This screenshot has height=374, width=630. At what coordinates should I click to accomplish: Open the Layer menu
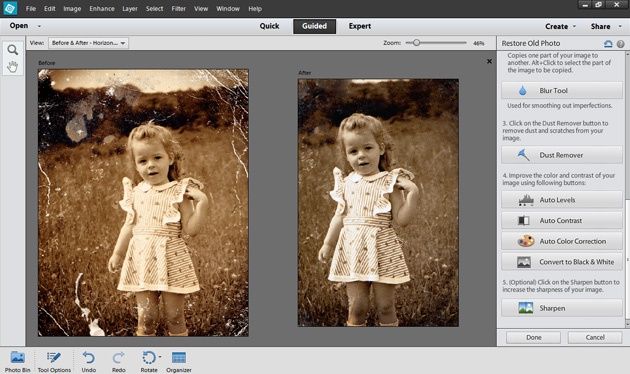pyautogui.click(x=130, y=8)
